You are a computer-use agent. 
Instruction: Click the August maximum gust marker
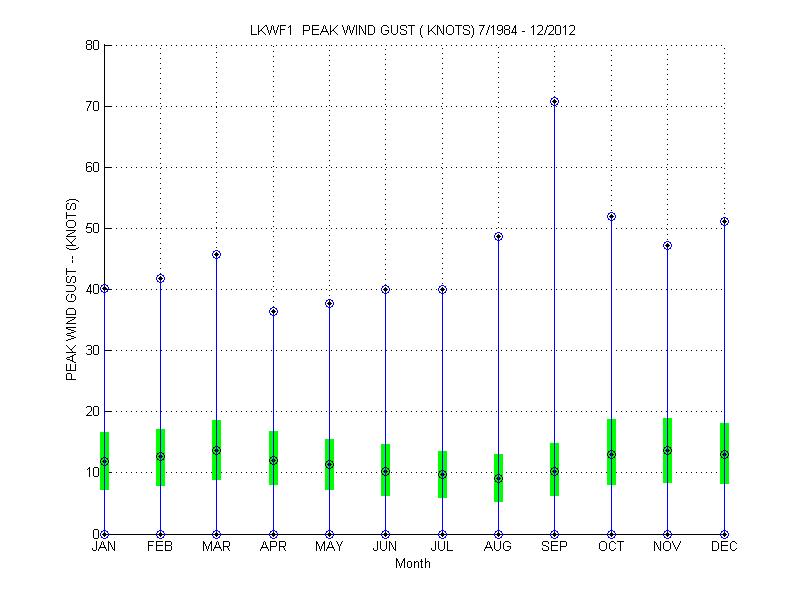498,237
